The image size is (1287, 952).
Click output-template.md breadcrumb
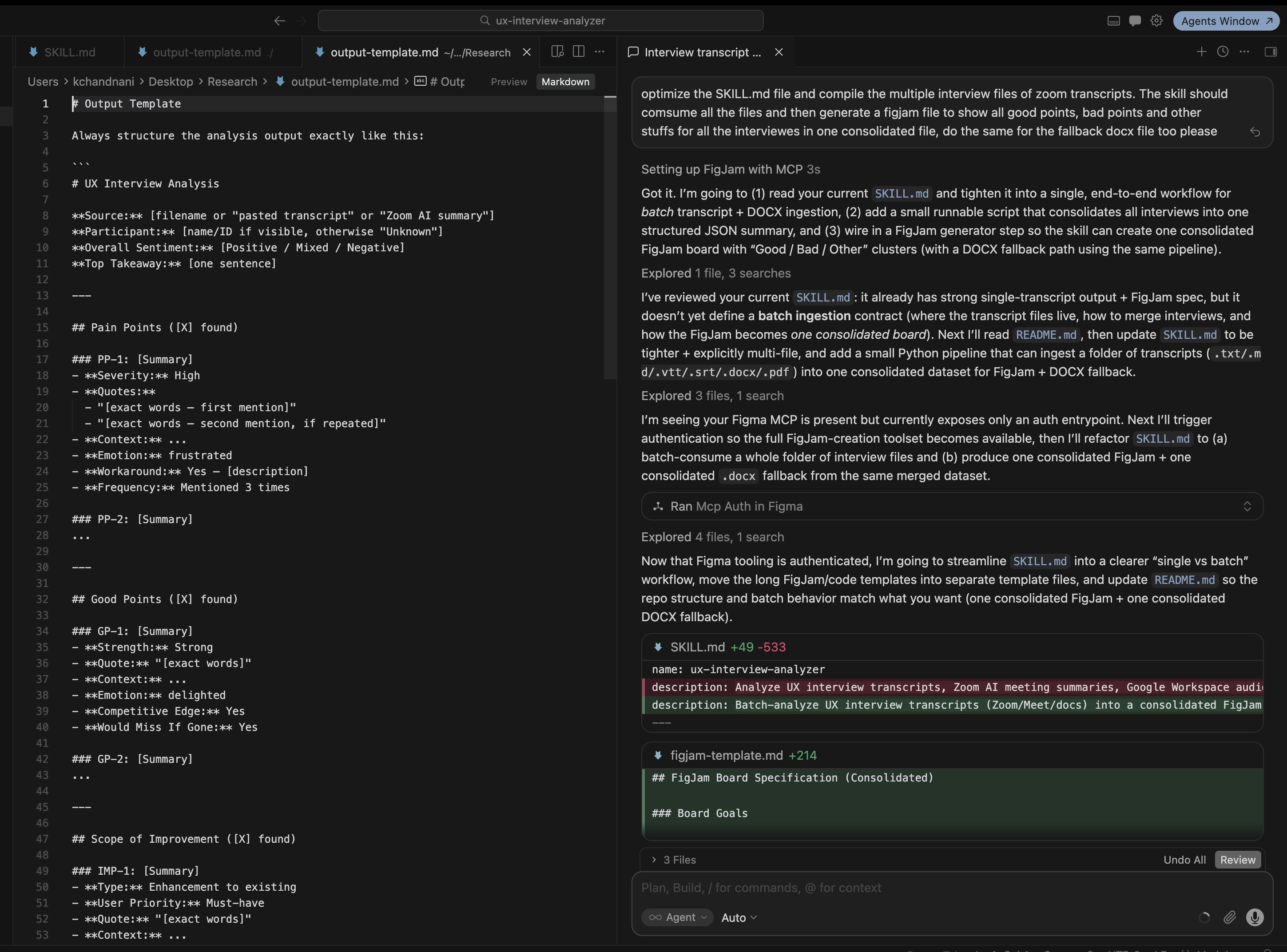[x=344, y=82]
